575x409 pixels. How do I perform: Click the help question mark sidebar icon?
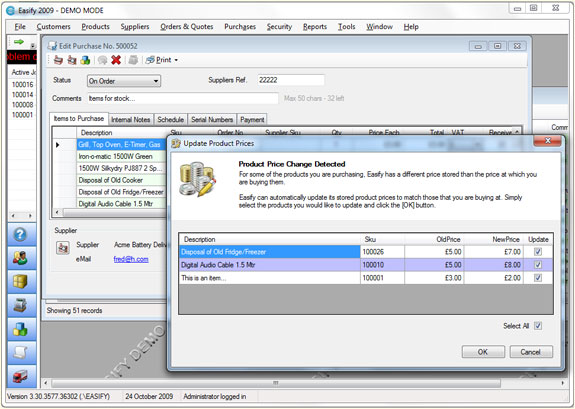(x=21, y=234)
